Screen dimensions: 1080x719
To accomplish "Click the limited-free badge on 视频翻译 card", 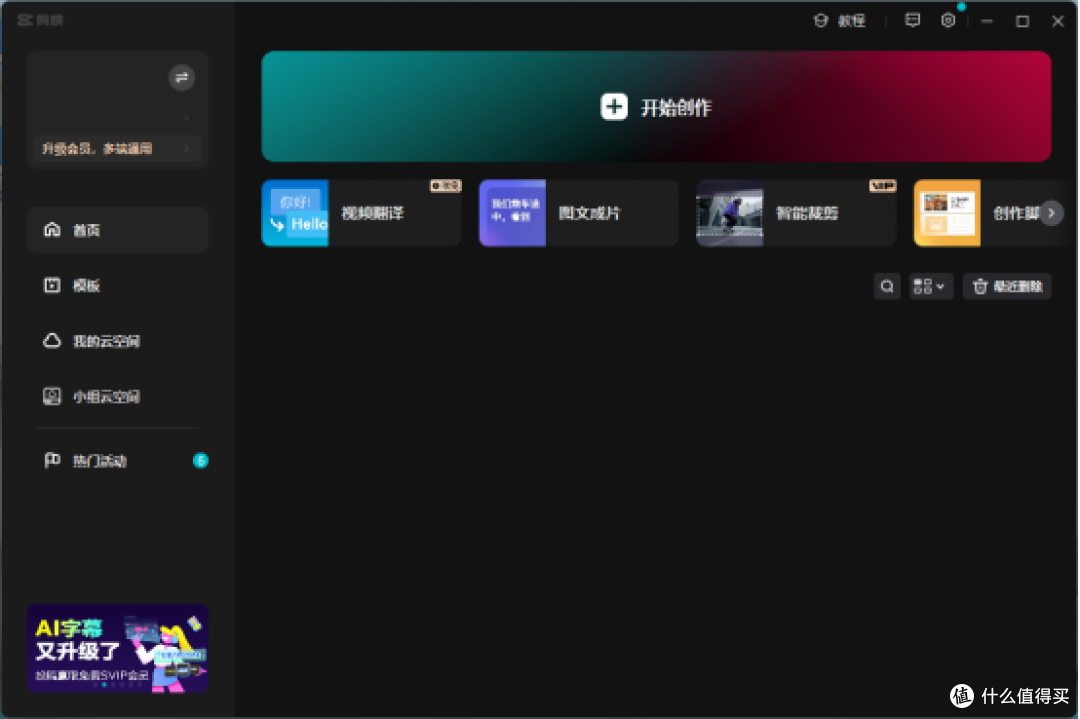I will 446,186.
